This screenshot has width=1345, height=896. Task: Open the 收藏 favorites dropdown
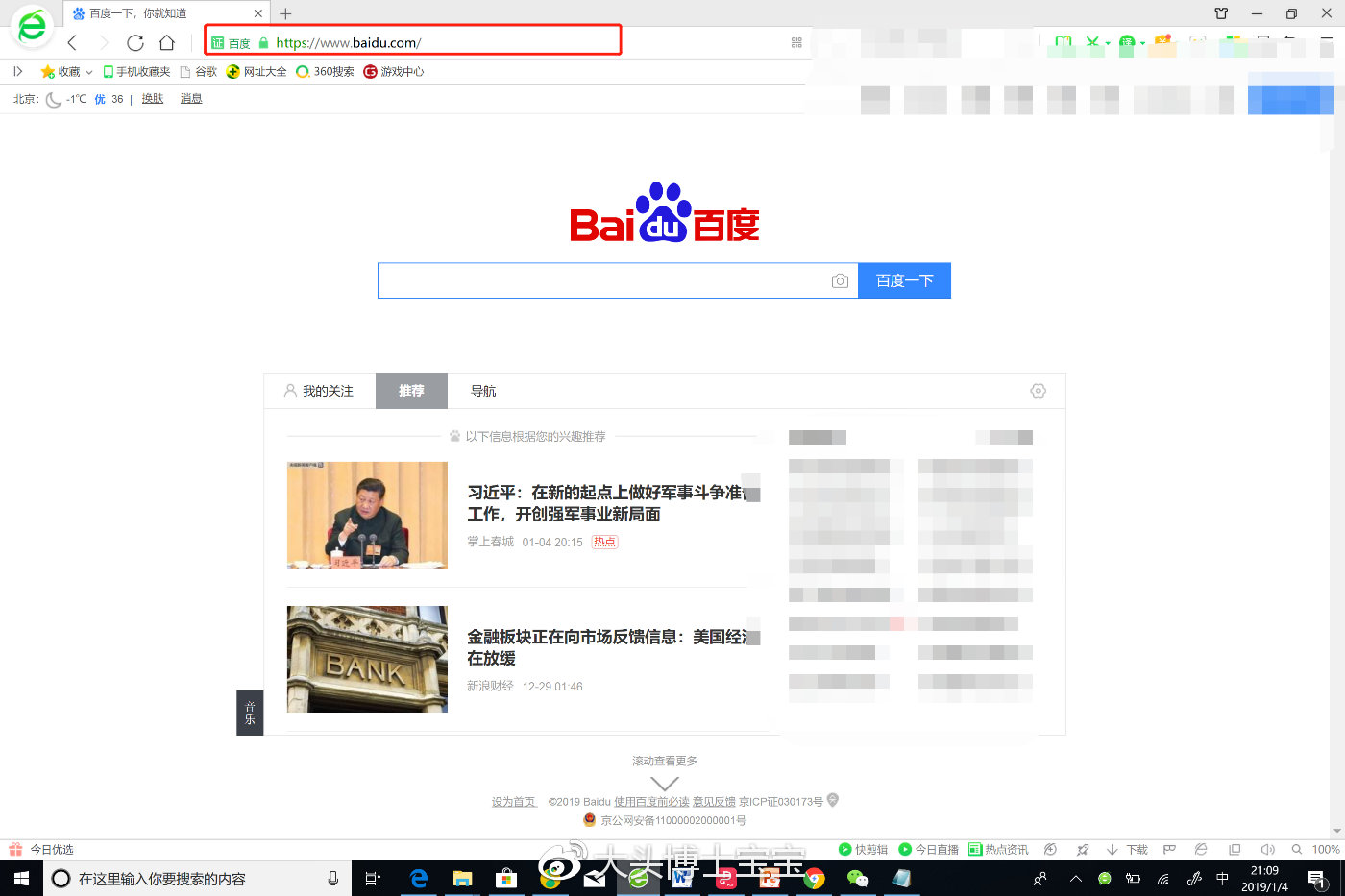tap(66, 71)
